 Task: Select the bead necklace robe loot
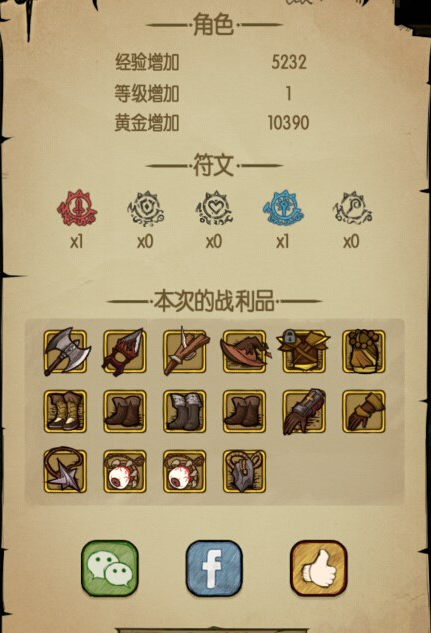coord(364,351)
